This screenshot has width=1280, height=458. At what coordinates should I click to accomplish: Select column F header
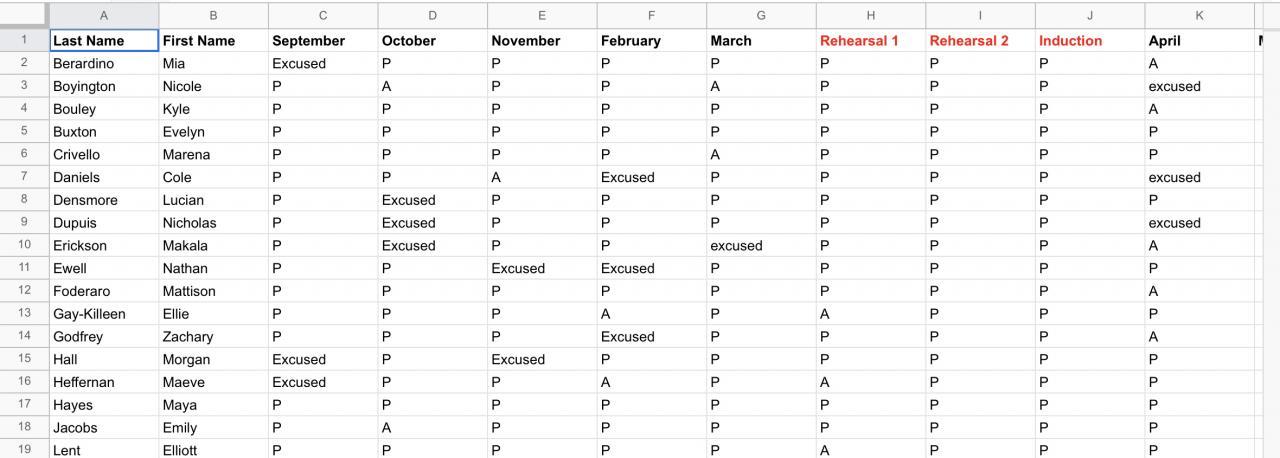(651, 16)
